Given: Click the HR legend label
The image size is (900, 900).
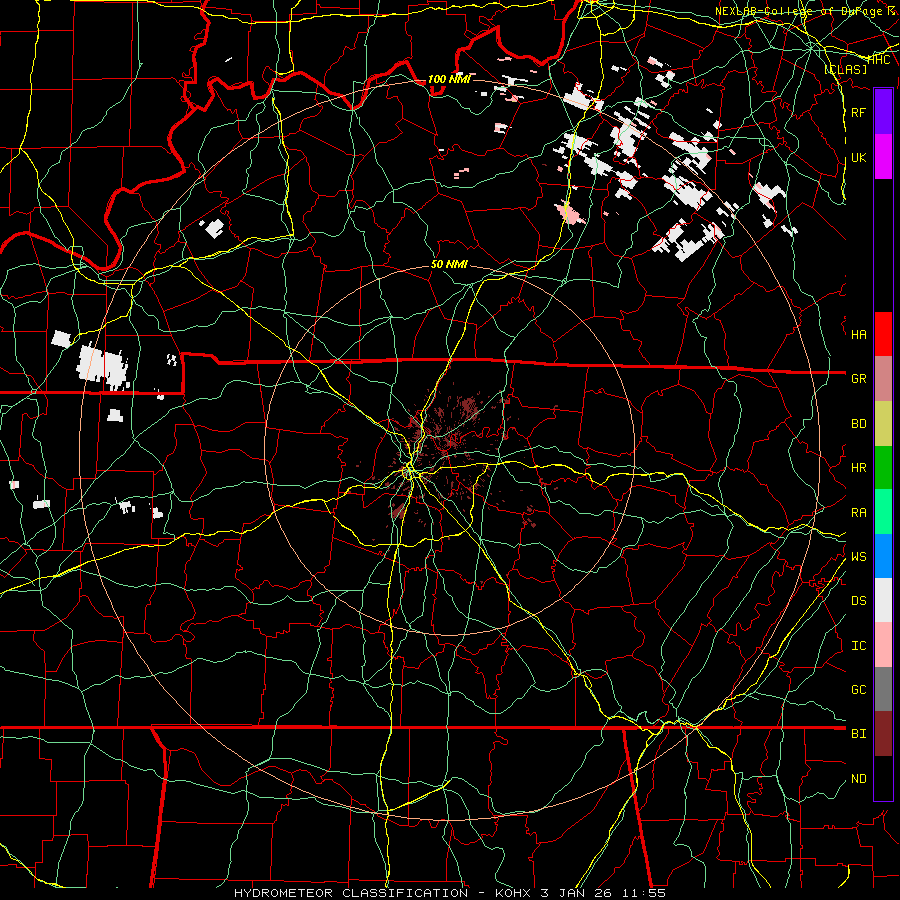Looking at the screenshot, I should (x=858, y=468).
